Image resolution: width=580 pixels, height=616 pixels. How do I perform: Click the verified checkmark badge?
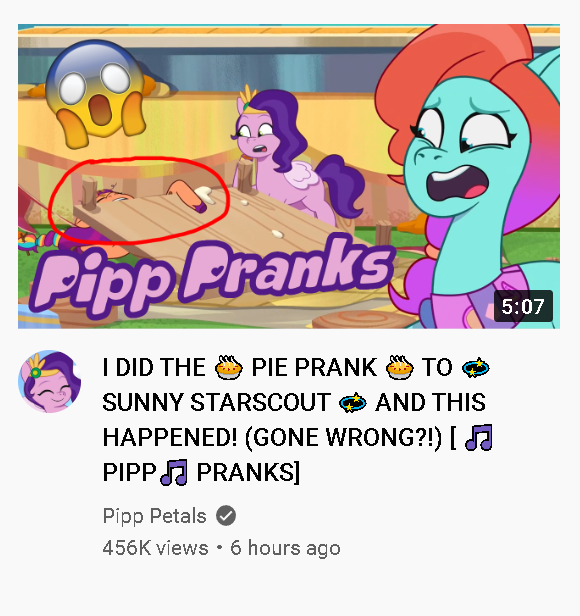(226, 515)
